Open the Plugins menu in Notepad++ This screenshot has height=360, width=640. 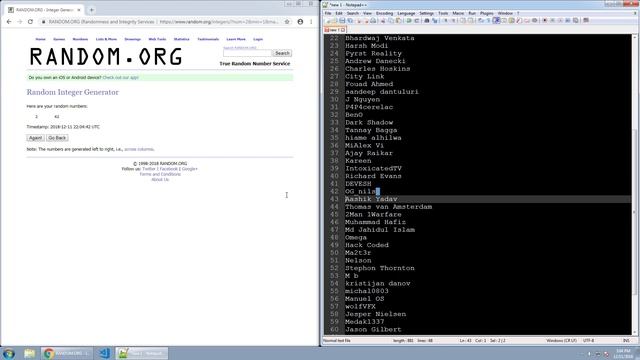[x=487, y=13]
